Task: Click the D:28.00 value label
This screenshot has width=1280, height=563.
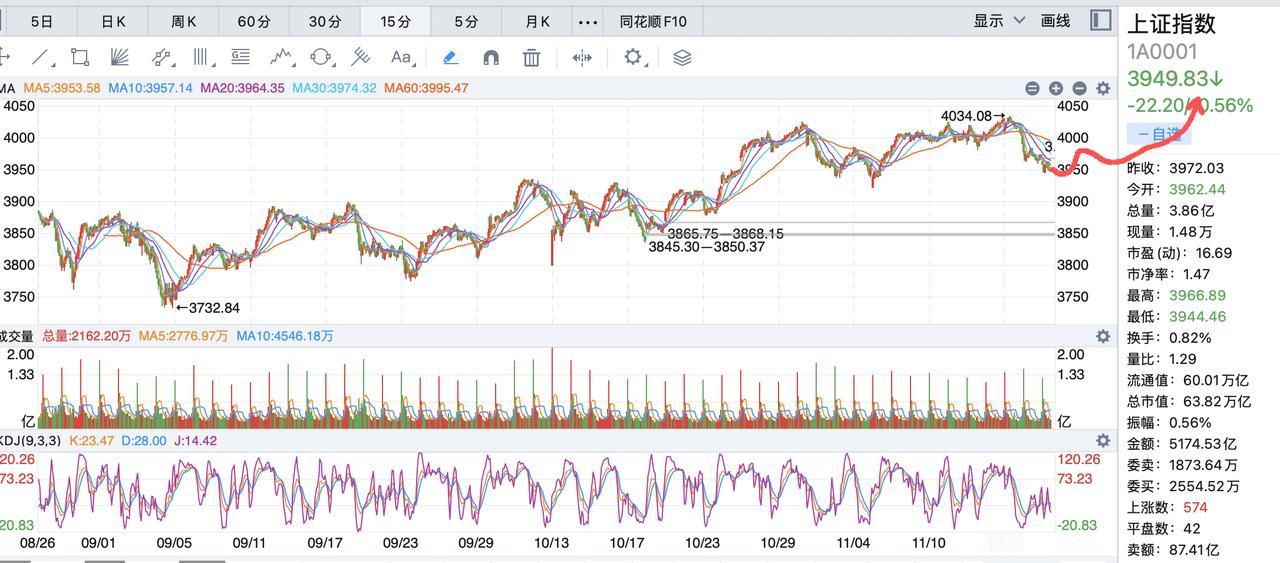Action: pyautogui.click(x=144, y=440)
